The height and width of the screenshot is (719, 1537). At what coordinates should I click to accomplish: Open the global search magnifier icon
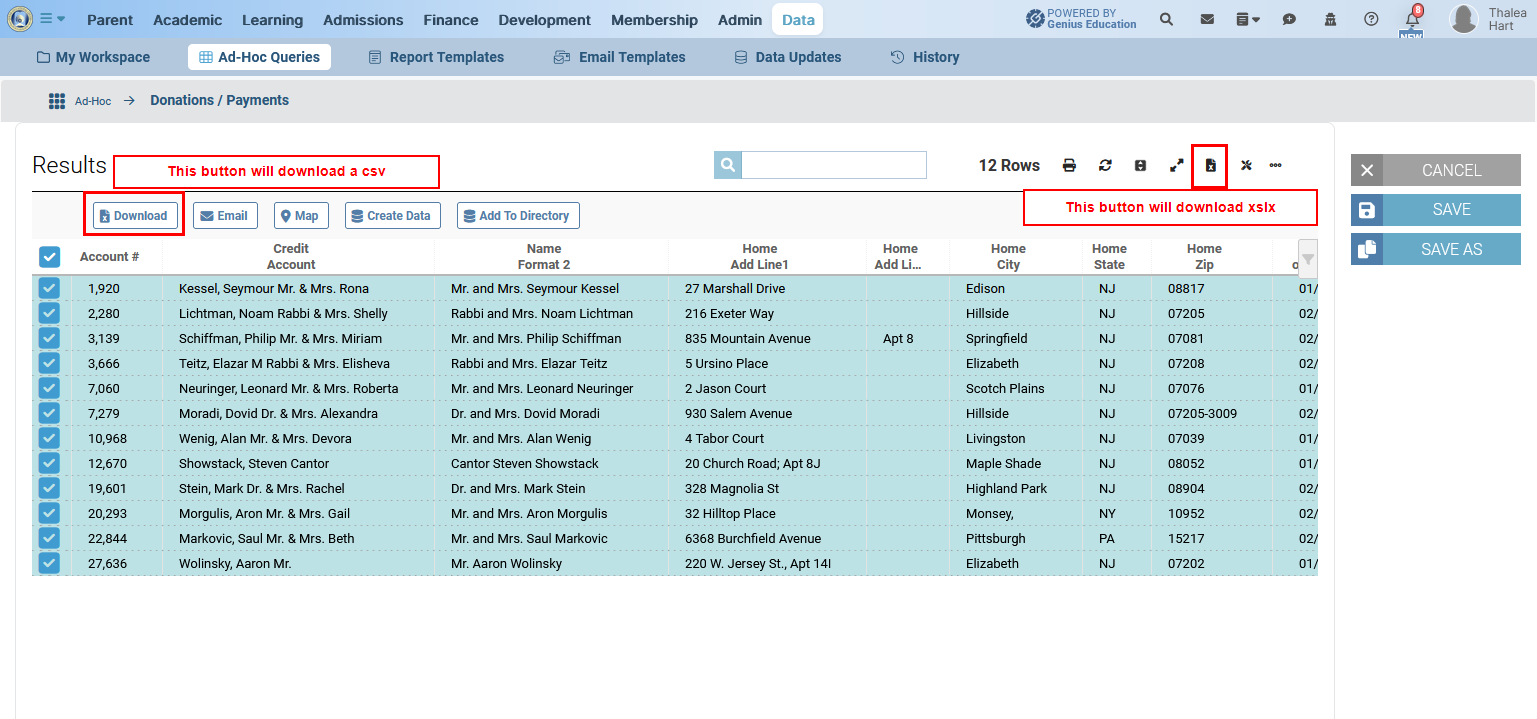(1166, 19)
